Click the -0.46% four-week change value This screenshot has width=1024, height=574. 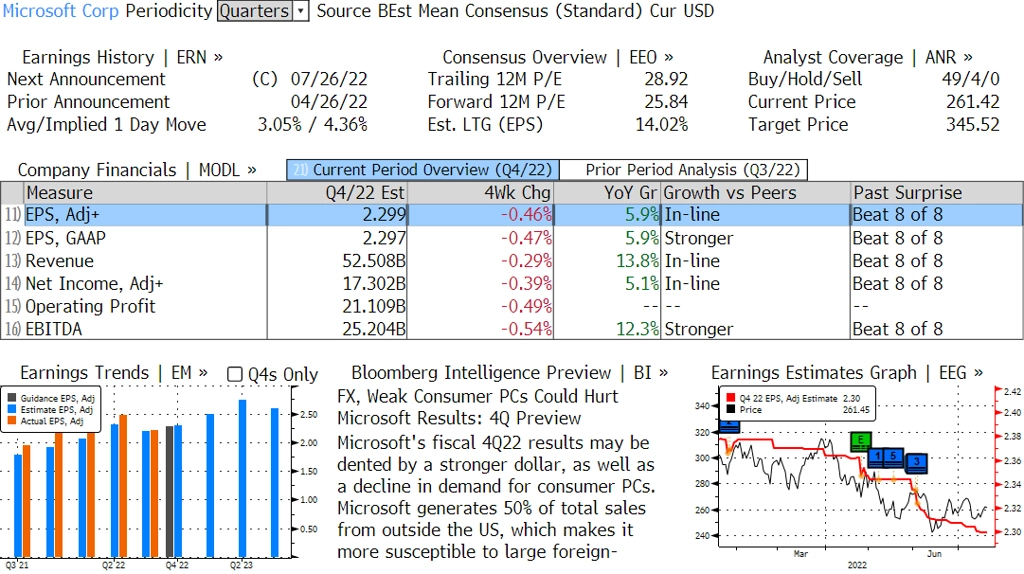point(526,215)
